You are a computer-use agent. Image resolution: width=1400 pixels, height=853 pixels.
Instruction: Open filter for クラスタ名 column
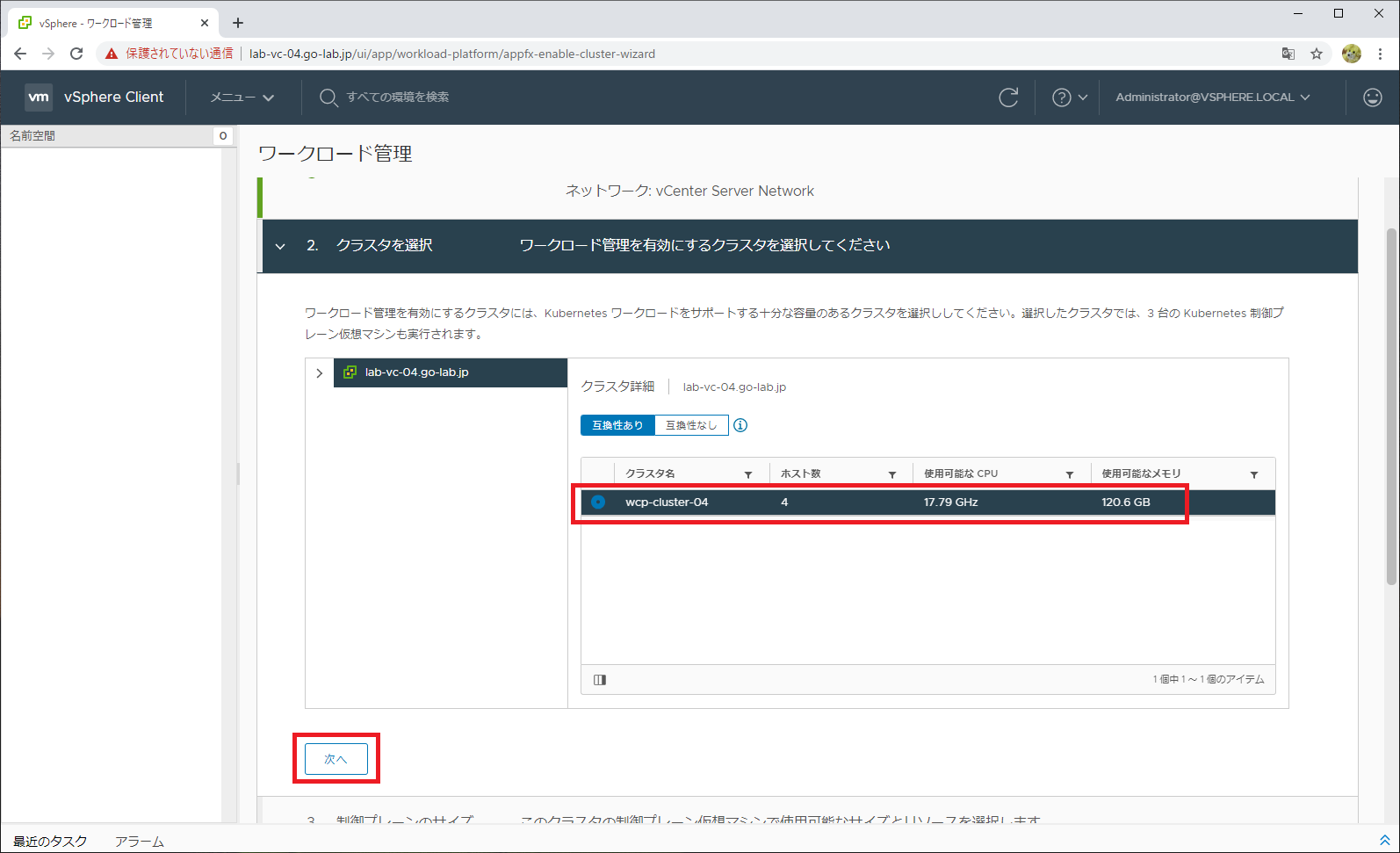pos(748,474)
